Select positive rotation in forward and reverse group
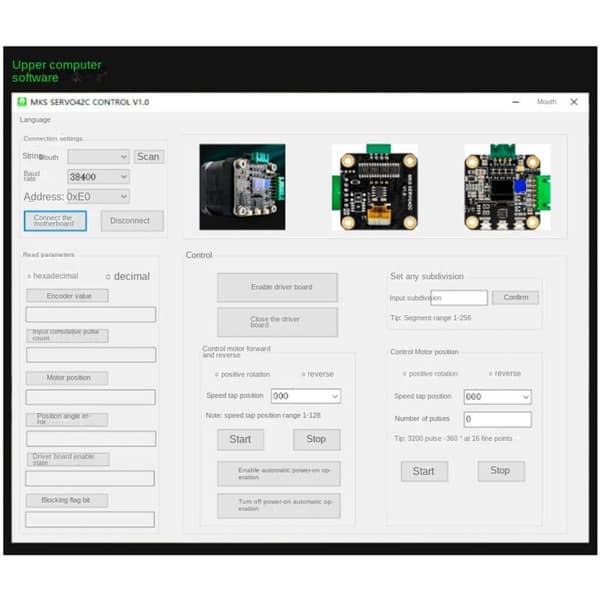The image size is (600, 600). [x=242, y=374]
